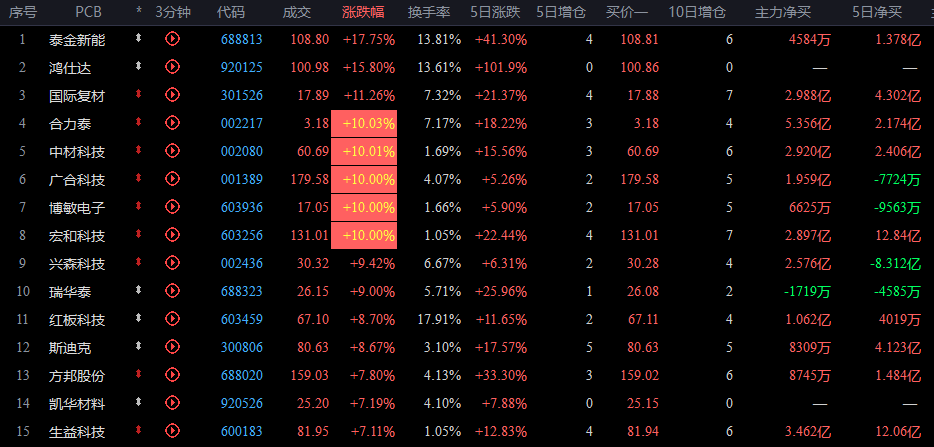Click the white marker icon beside 鸿仕达
This screenshot has height=447, width=934.
(x=139, y=66)
